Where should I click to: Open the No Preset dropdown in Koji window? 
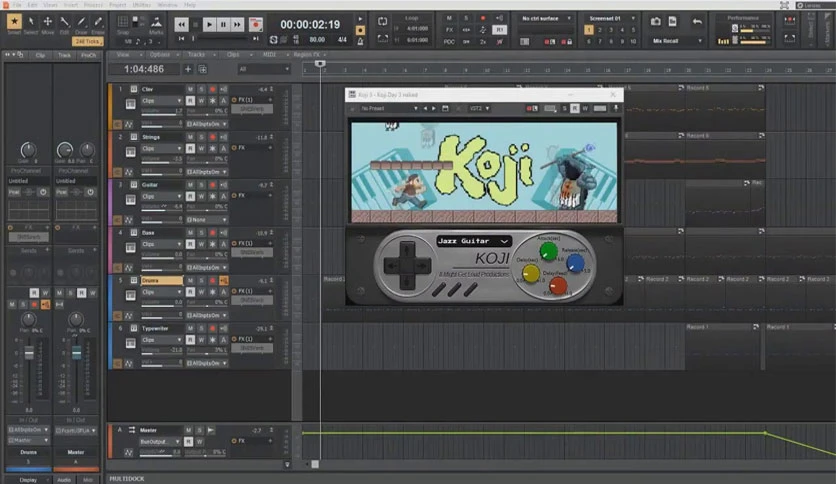tap(389, 108)
